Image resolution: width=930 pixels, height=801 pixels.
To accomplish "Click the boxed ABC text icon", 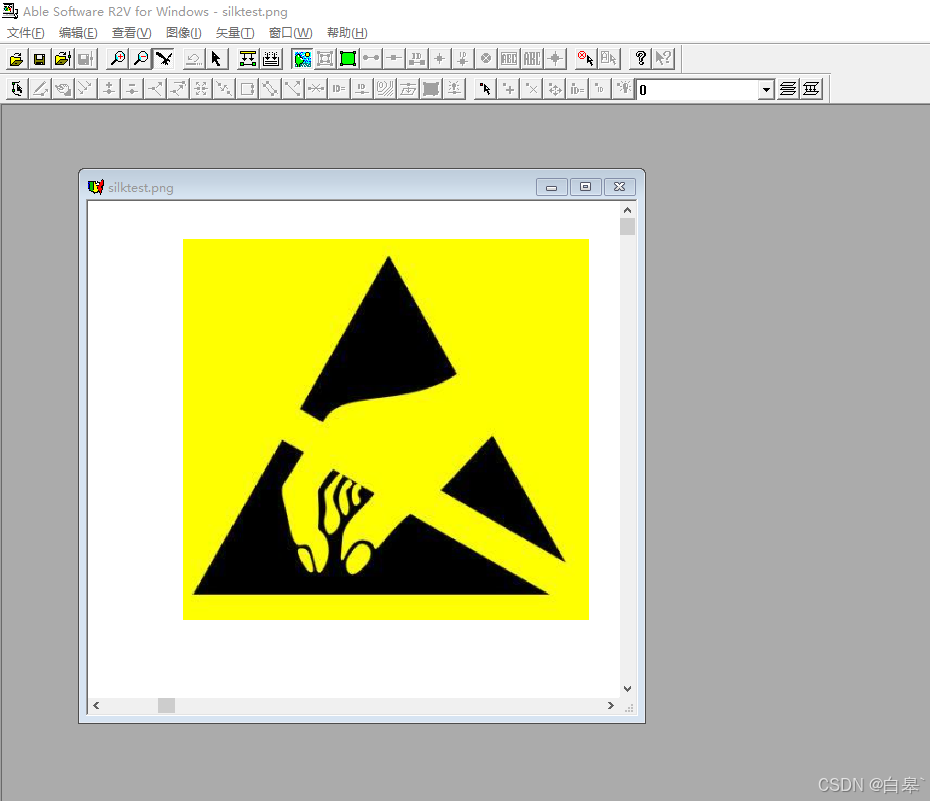I will click(509, 59).
